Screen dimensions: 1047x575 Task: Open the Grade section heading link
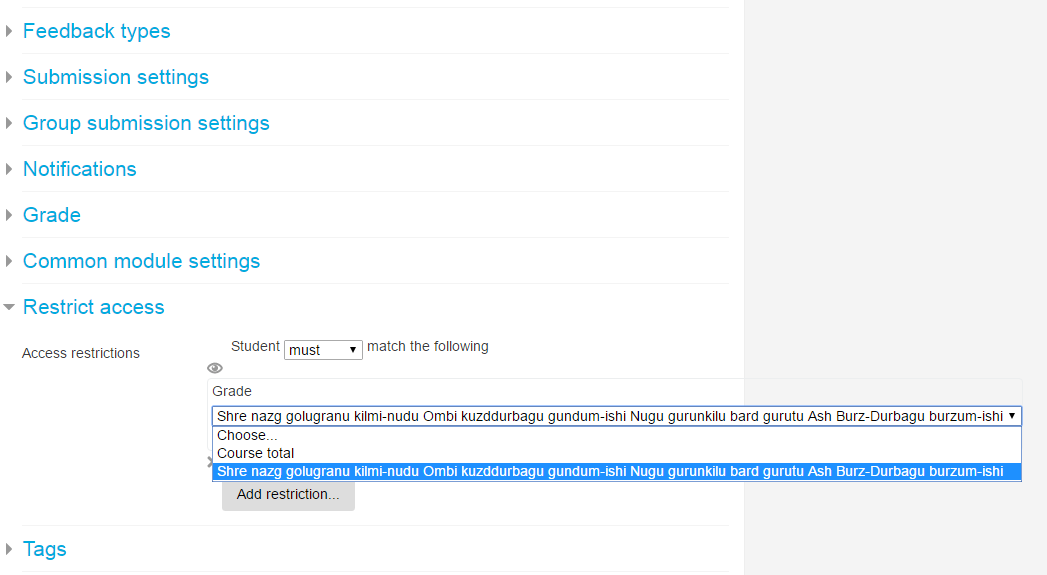52,216
